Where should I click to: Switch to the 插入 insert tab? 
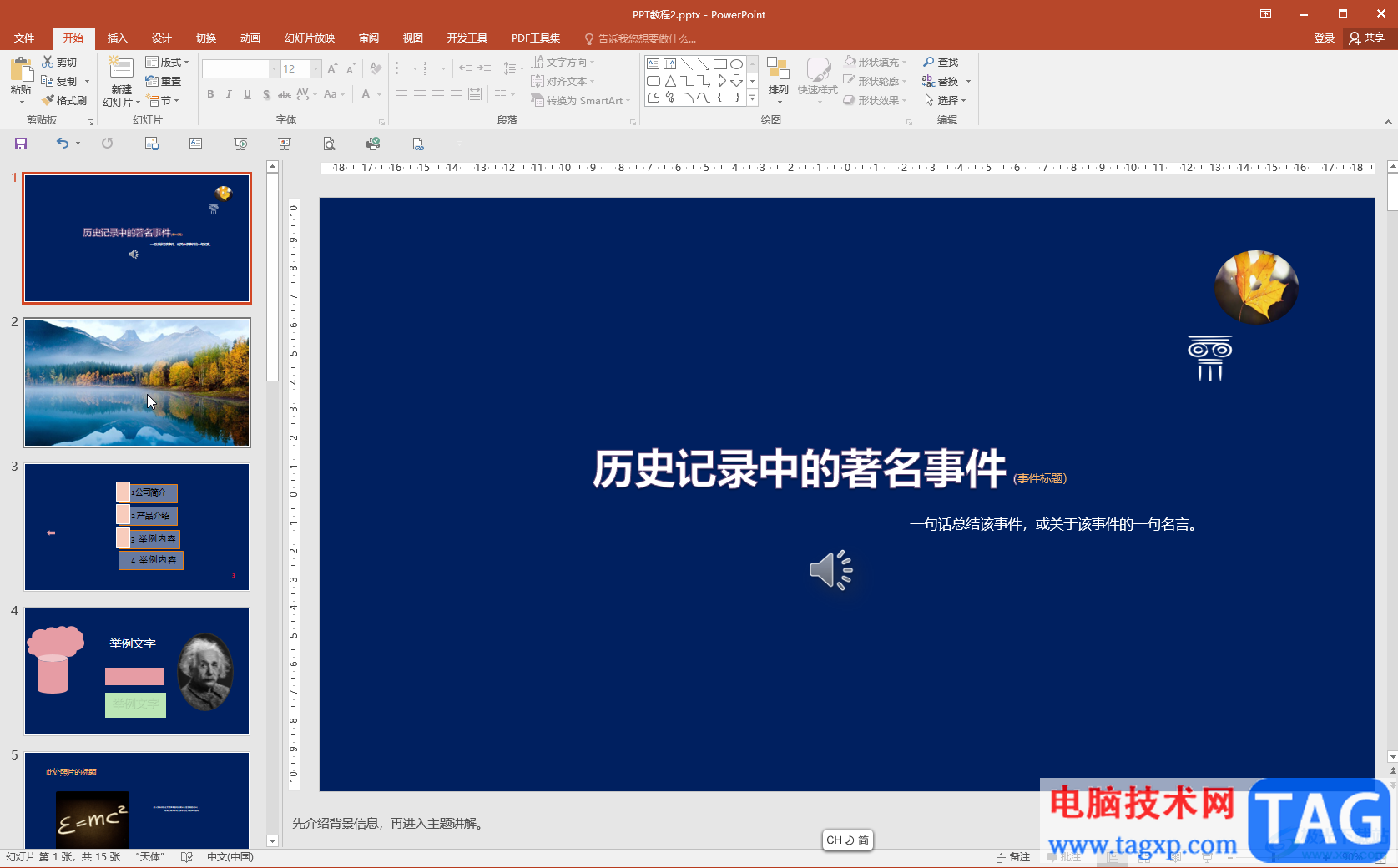[x=117, y=38]
